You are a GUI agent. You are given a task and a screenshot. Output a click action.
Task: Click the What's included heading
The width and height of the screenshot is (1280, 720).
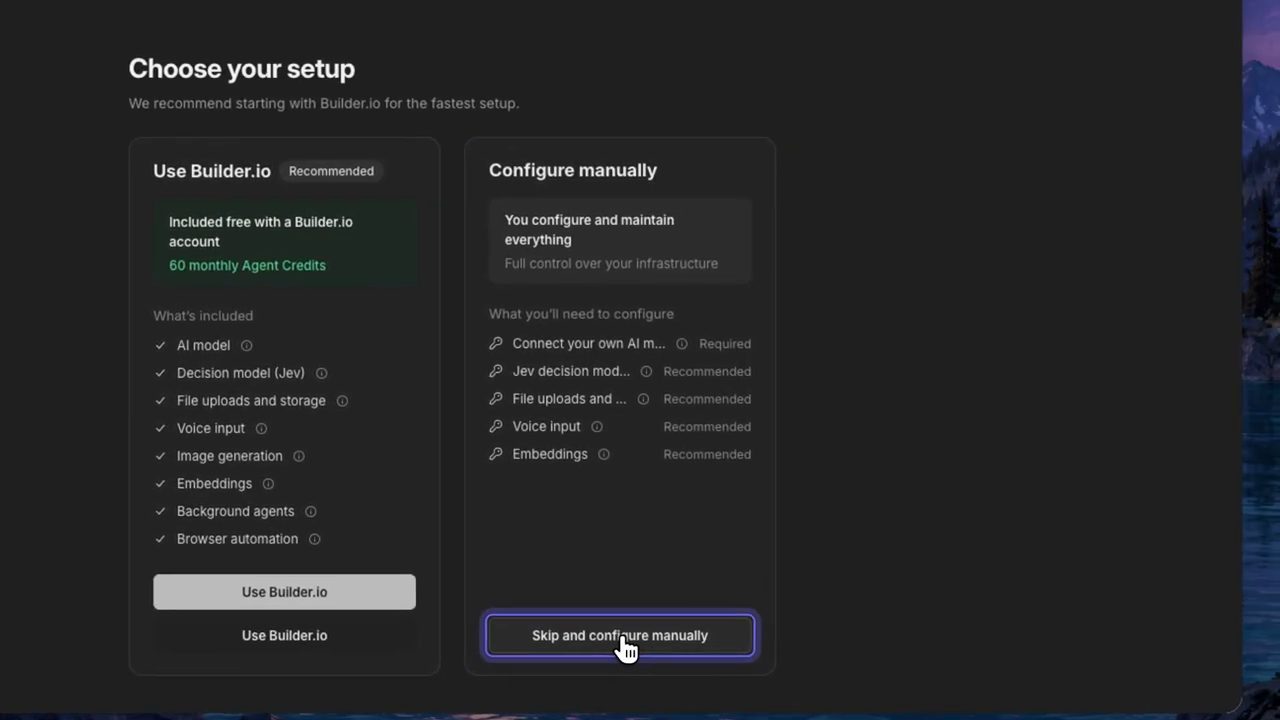click(x=203, y=315)
